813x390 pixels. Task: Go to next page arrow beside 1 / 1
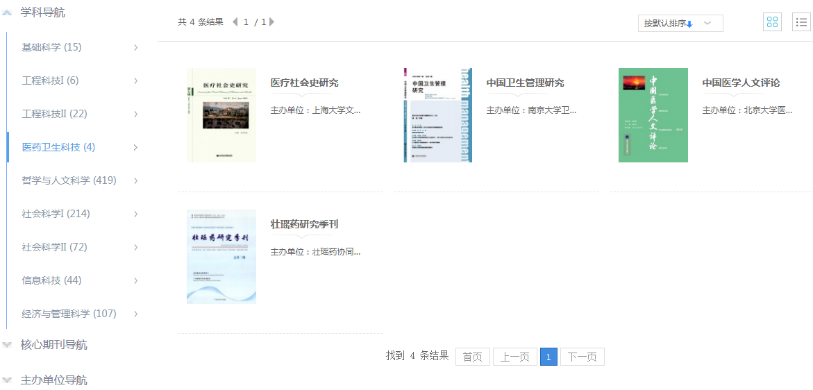tap(272, 22)
